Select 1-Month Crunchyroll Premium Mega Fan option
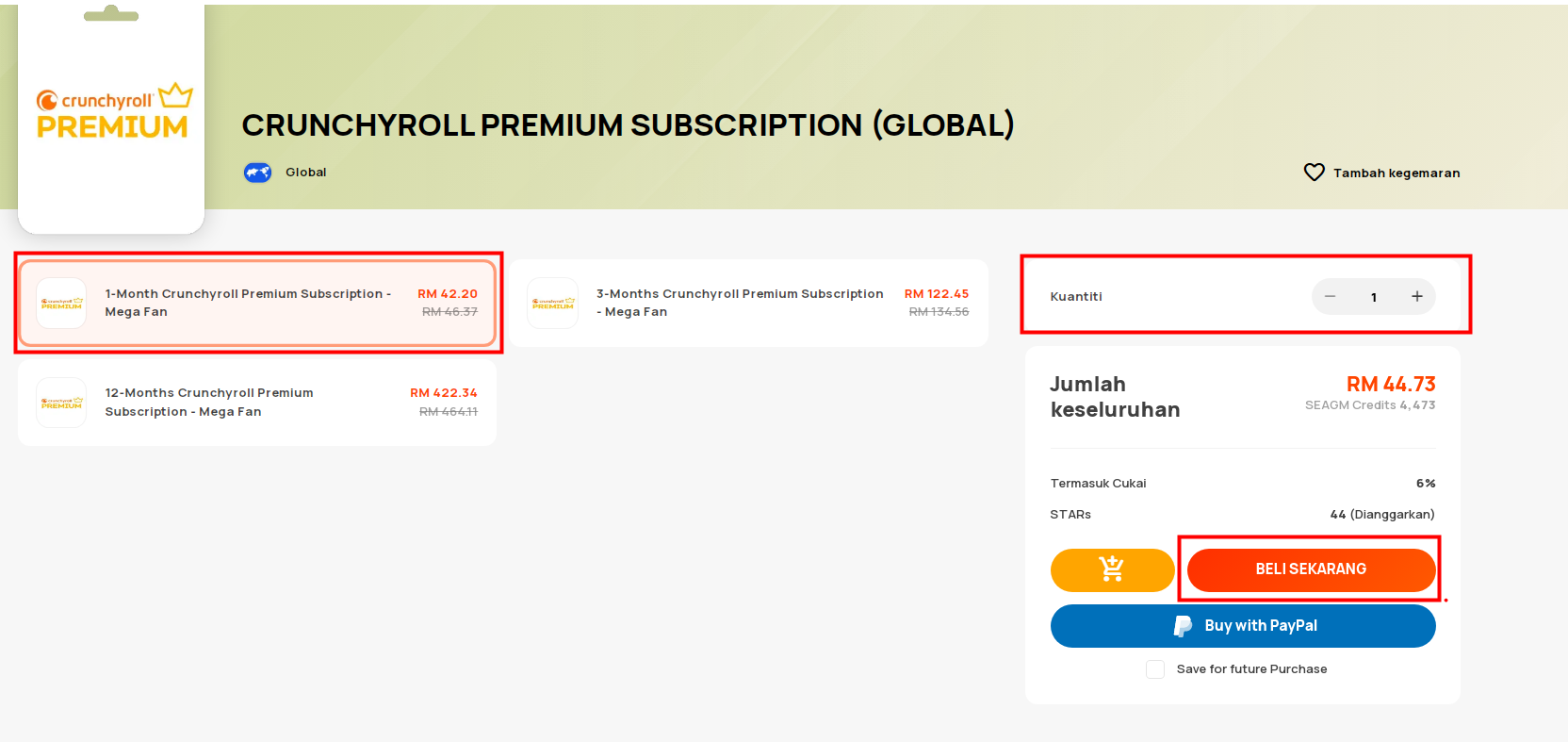 coord(257,303)
